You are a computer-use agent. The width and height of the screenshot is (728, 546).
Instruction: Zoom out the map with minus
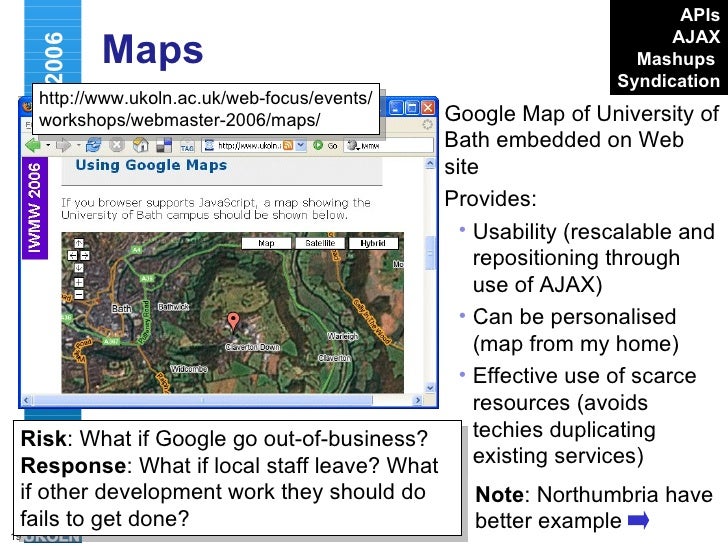79,294
